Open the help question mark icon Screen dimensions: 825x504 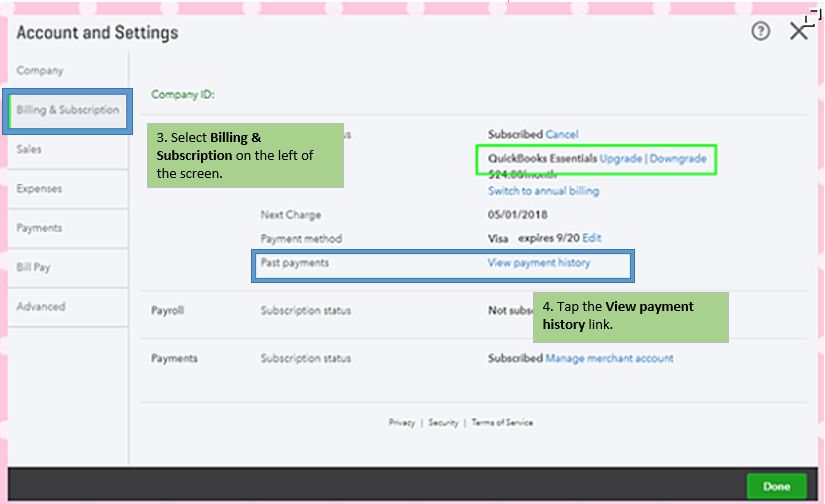tap(761, 32)
